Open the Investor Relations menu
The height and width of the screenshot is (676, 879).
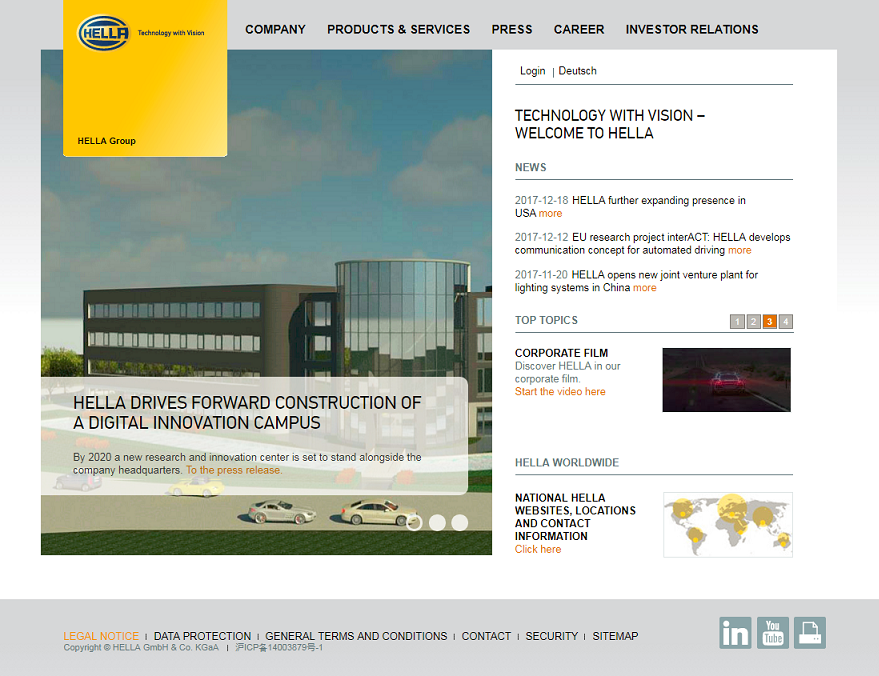click(692, 29)
